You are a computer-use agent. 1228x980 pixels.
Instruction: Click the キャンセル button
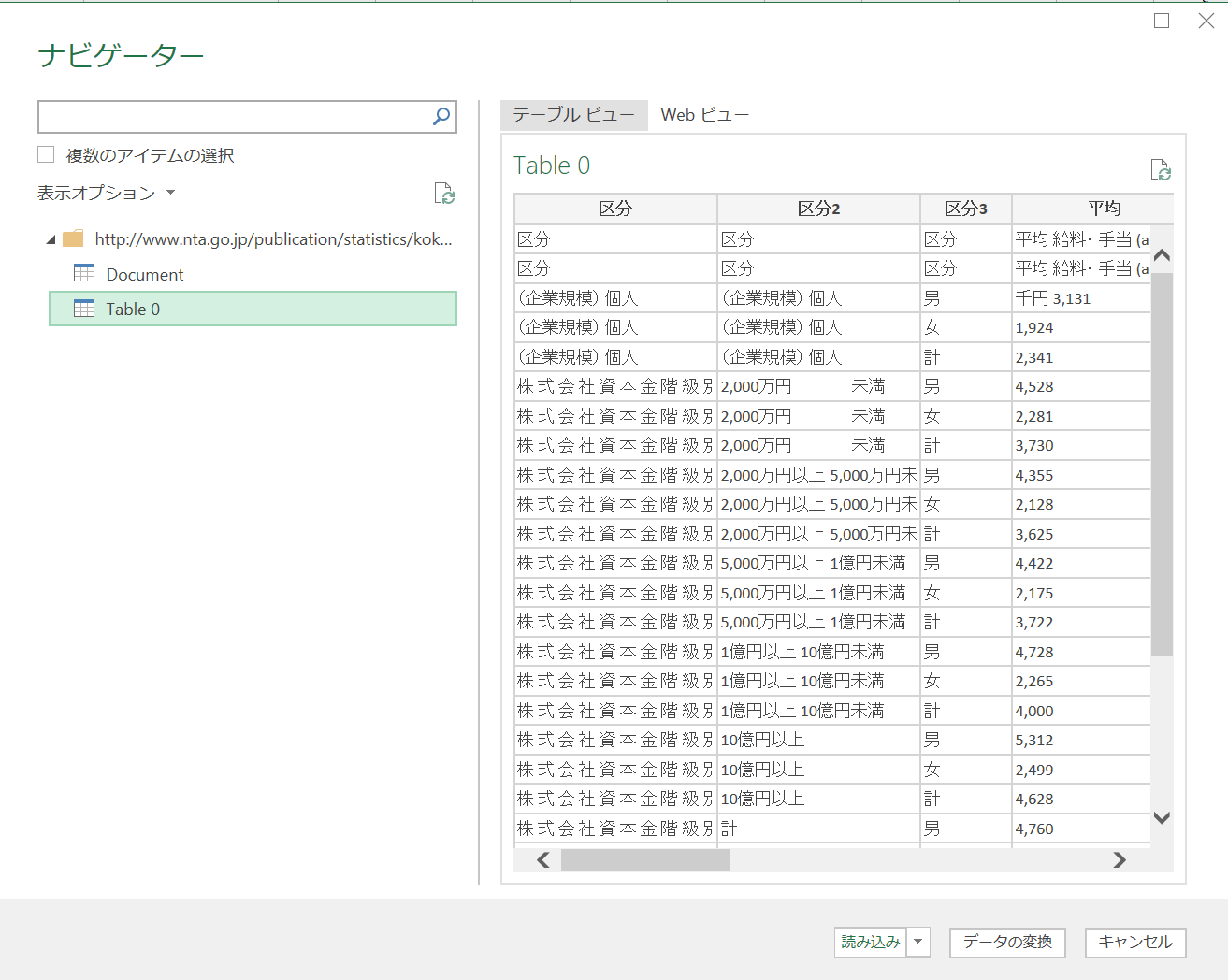coord(1135,942)
